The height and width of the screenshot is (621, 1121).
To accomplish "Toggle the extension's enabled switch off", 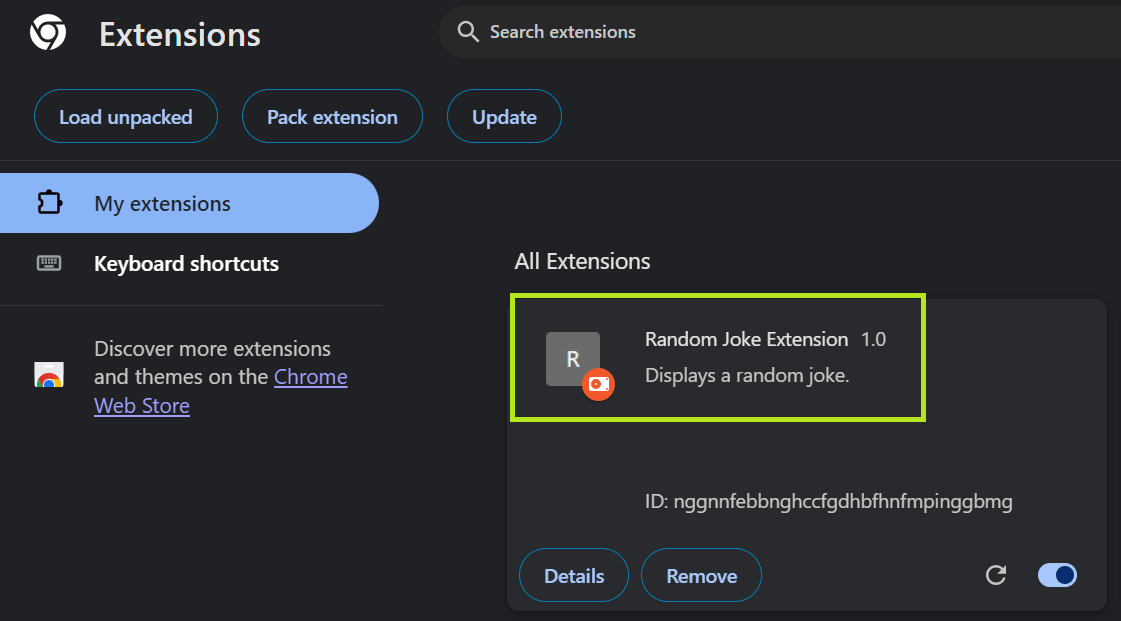I will coord(1057,575).
